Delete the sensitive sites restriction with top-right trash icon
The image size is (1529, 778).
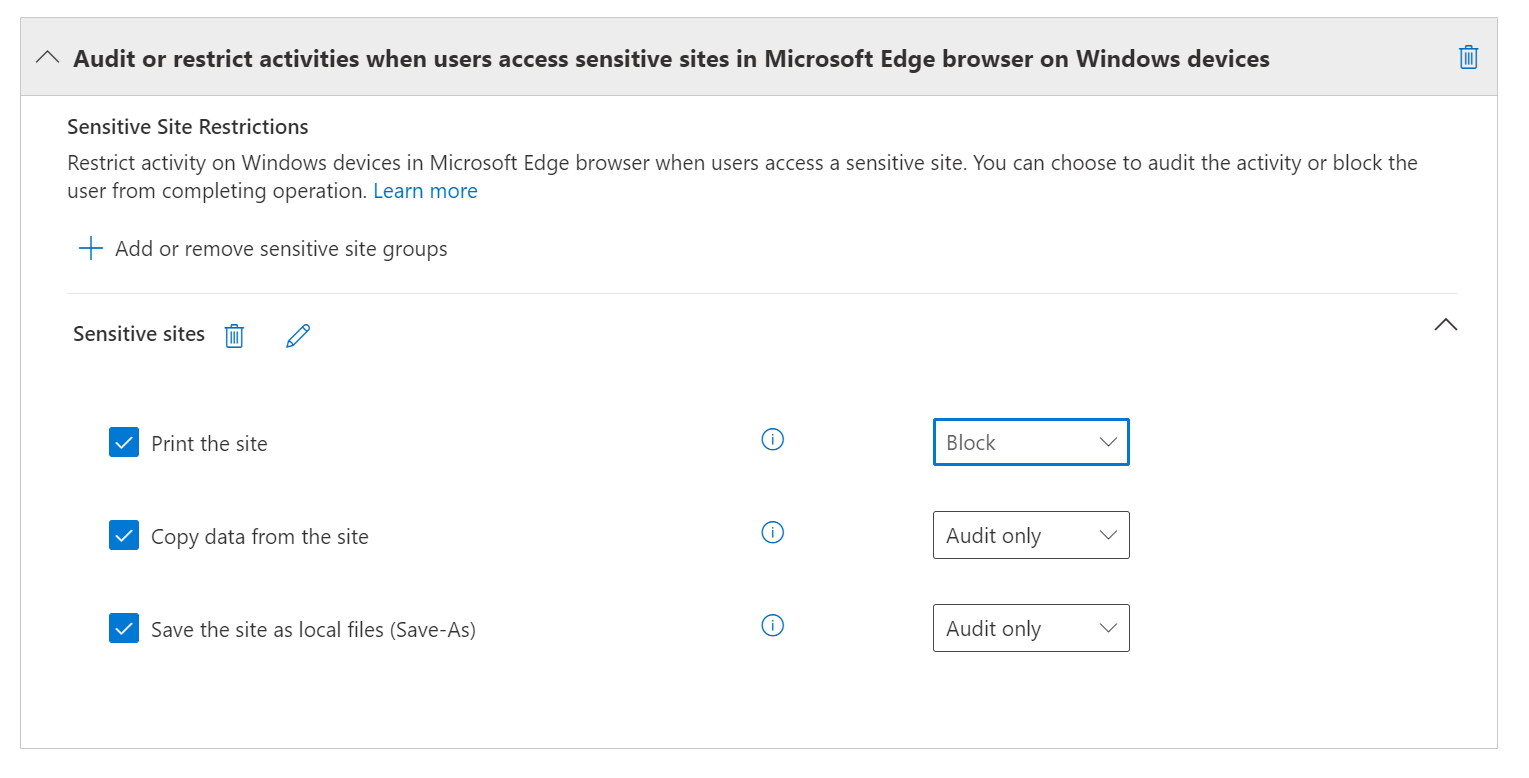click(x=1468, y=57)
